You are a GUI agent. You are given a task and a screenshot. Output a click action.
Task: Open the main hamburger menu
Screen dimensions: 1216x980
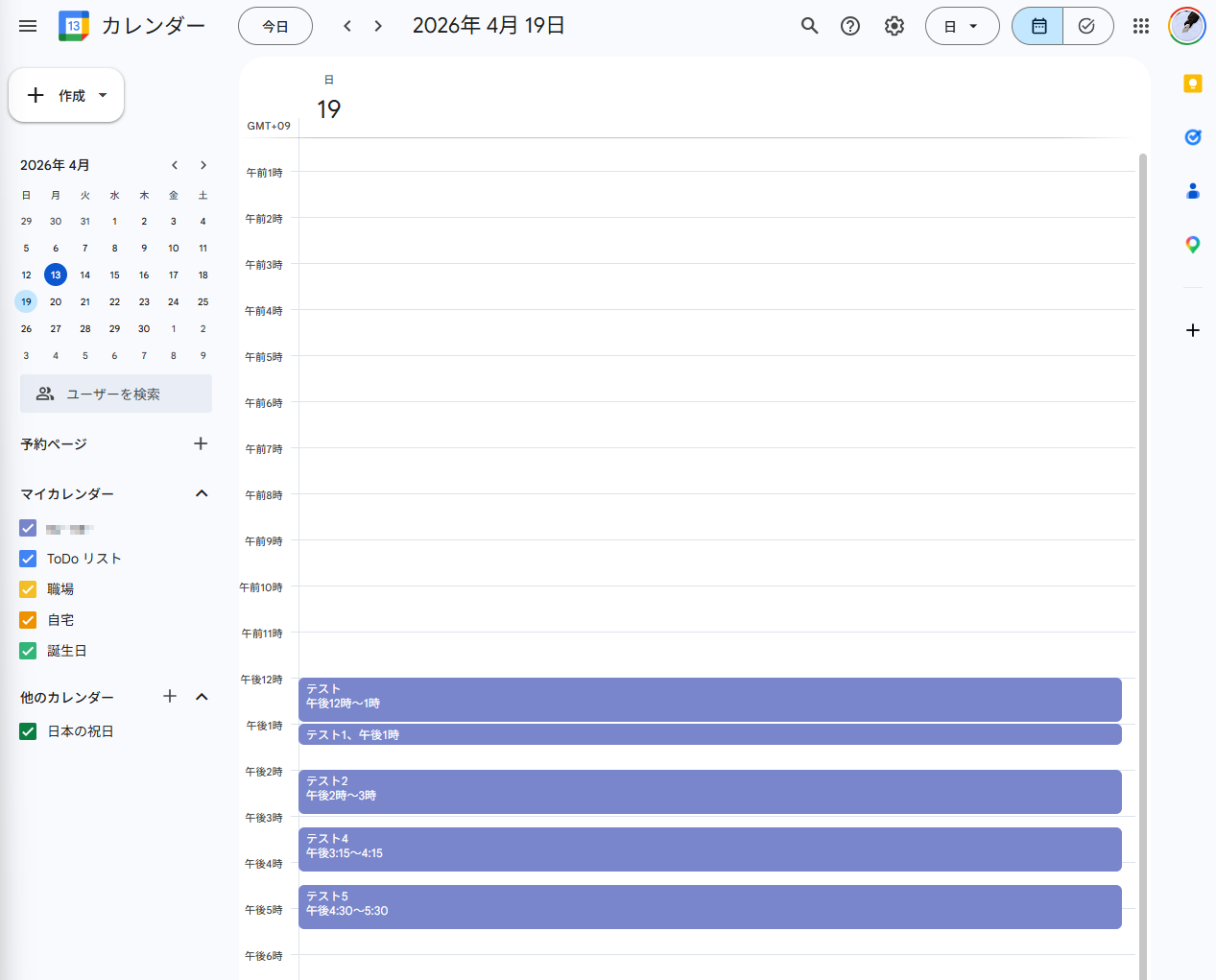pyautogui.click(x=28, y=26)
